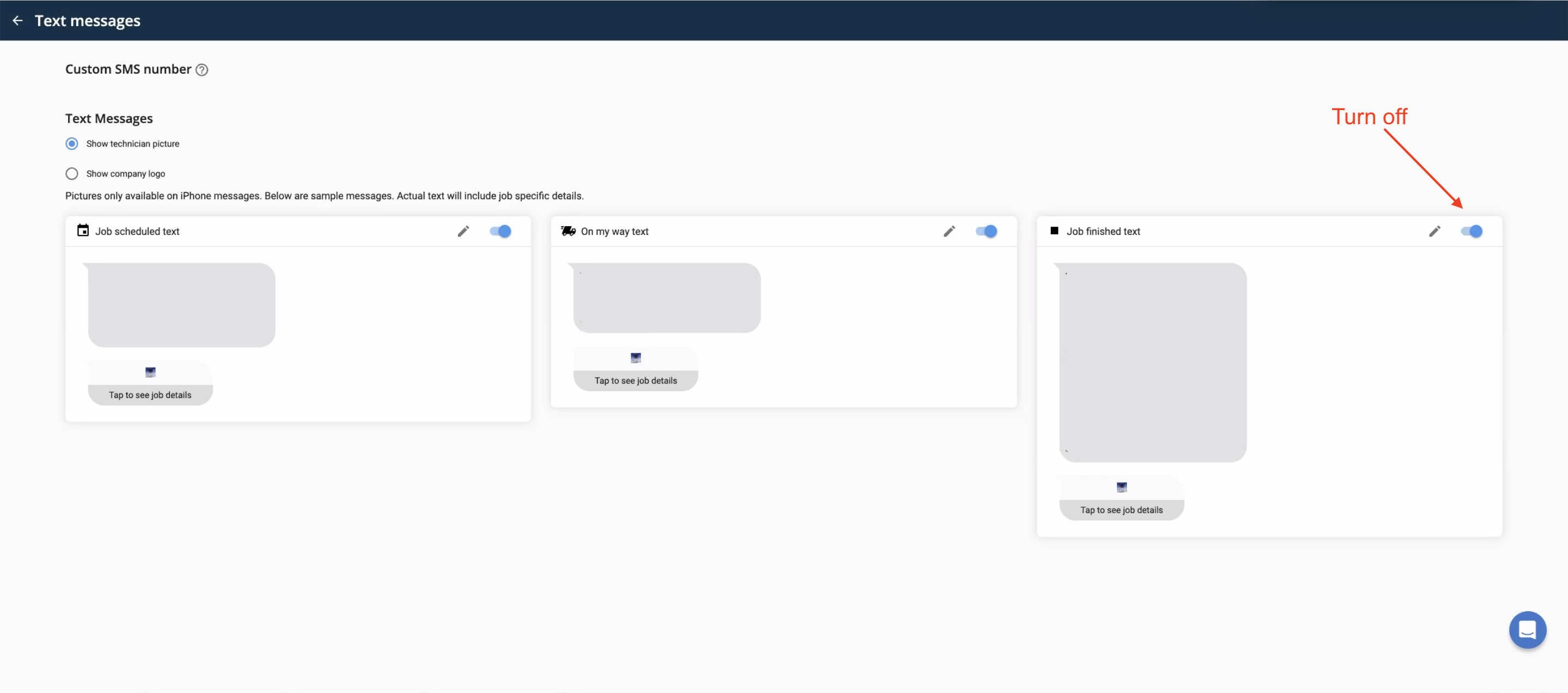Click the back arrow in header
The height and width of the screenshot is (693, 1568).
(x=17, y=21)
